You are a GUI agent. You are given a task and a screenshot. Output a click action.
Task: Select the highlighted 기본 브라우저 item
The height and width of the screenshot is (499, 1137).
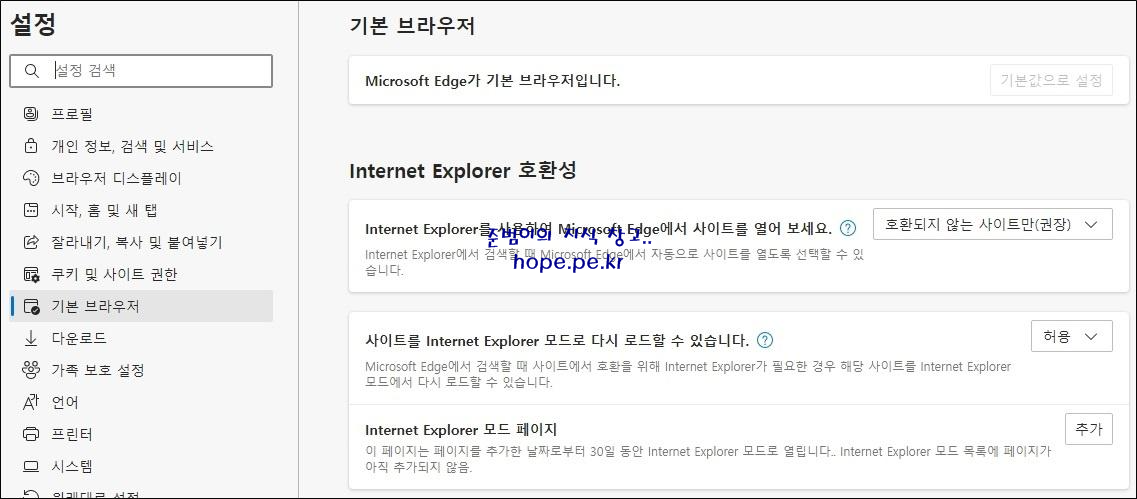(141, 306)
